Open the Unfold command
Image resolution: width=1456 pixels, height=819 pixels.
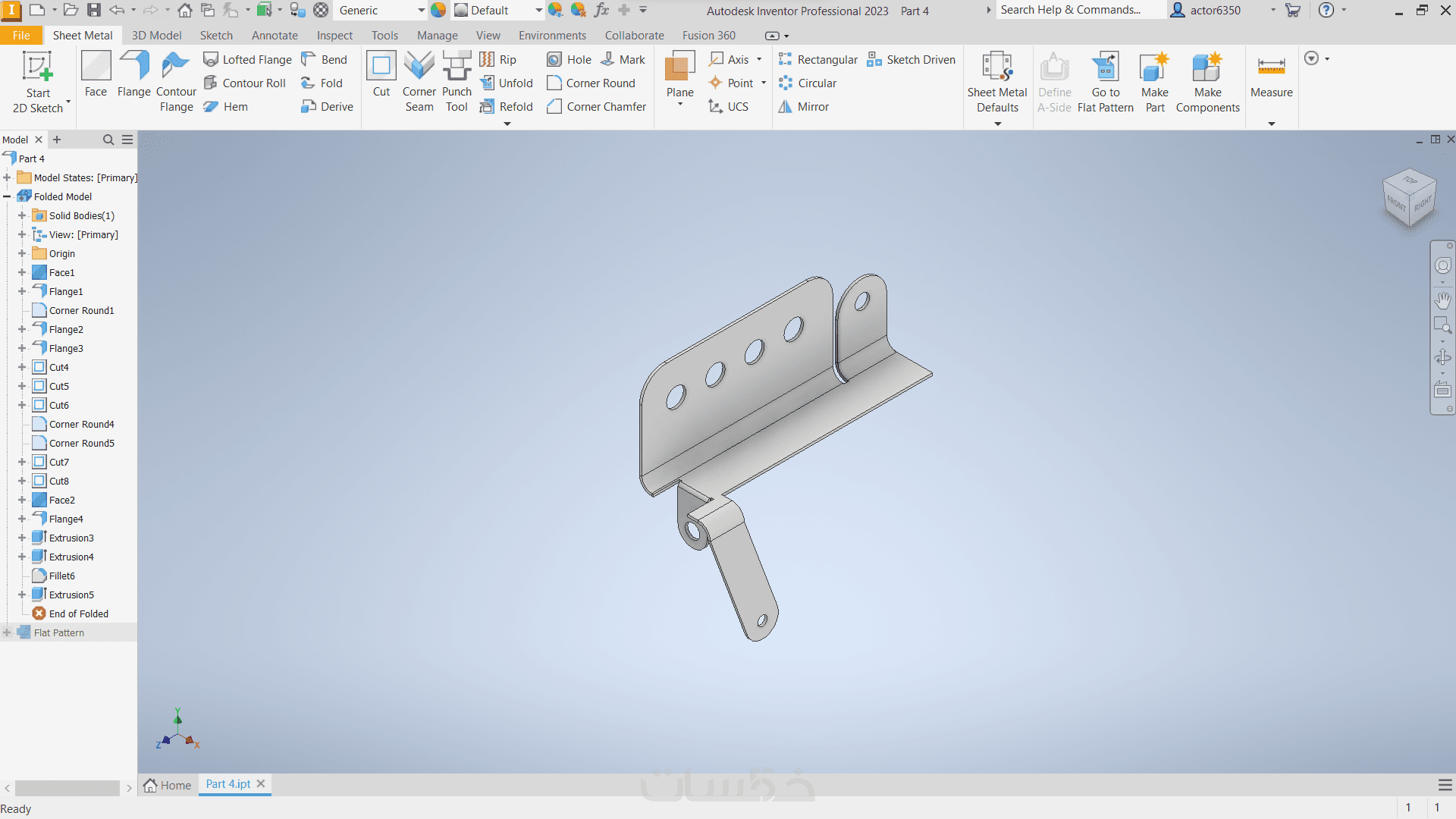click(507, 83)
